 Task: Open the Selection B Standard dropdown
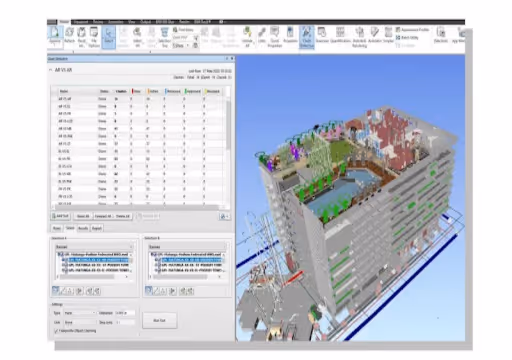point(188,247)
